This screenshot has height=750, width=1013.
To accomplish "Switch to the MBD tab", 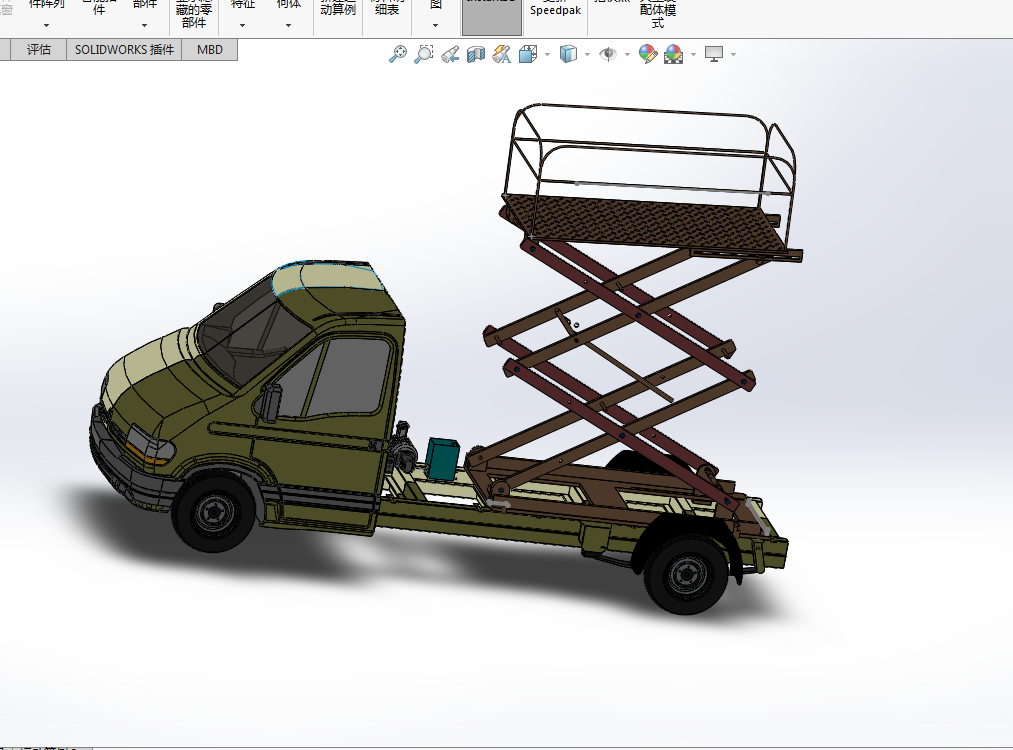I will [x=210, y=50].
